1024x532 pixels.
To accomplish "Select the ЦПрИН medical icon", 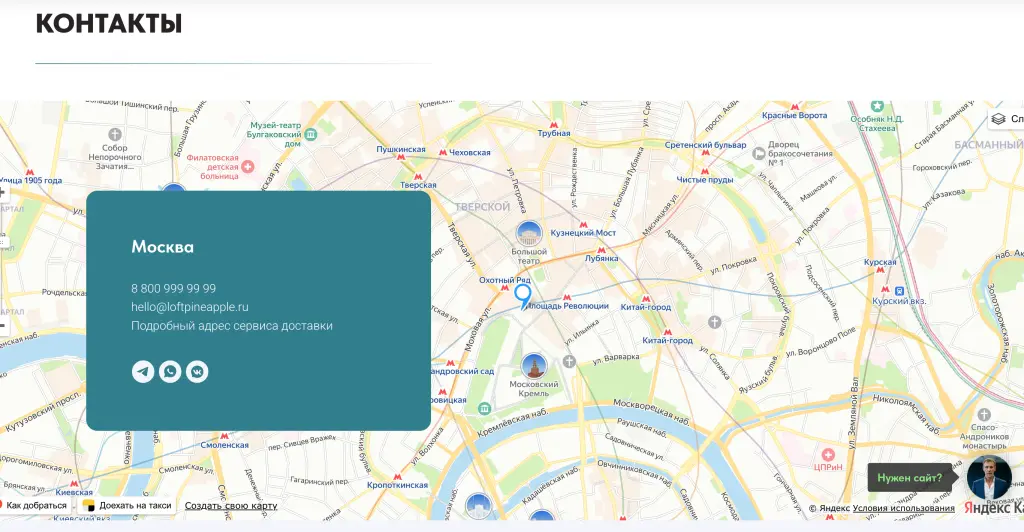I will (x=828, y=454).
